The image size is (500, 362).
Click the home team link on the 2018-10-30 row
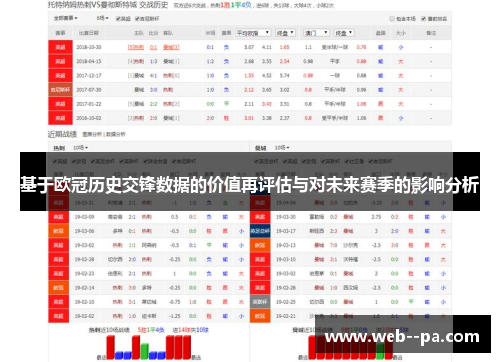[x=136, y=47]
